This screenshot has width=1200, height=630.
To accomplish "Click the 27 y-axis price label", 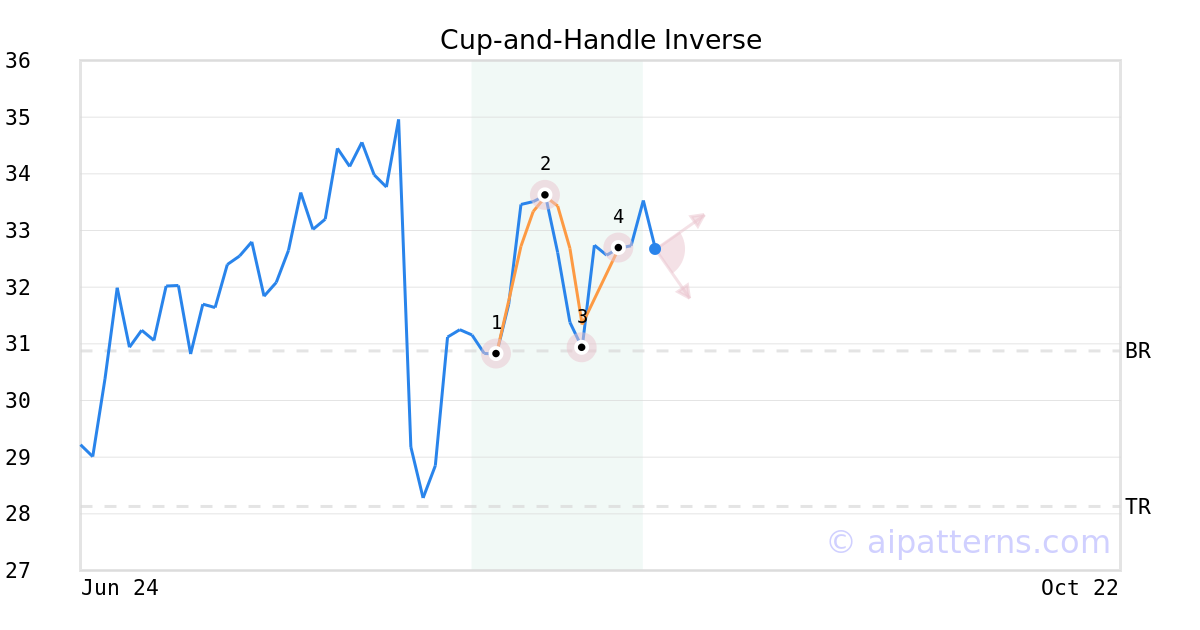I will pyautogui.click(x=18, y=571).
